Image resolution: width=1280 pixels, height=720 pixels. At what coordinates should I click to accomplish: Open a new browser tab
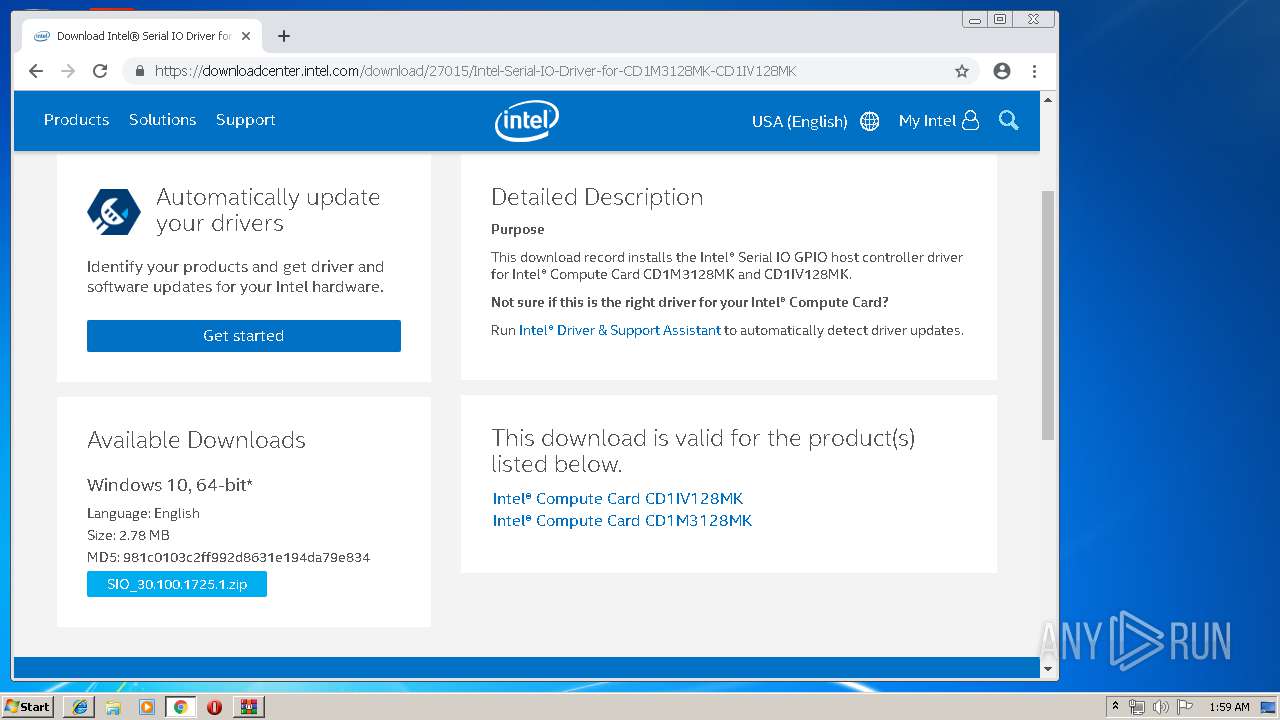point(284,36)
